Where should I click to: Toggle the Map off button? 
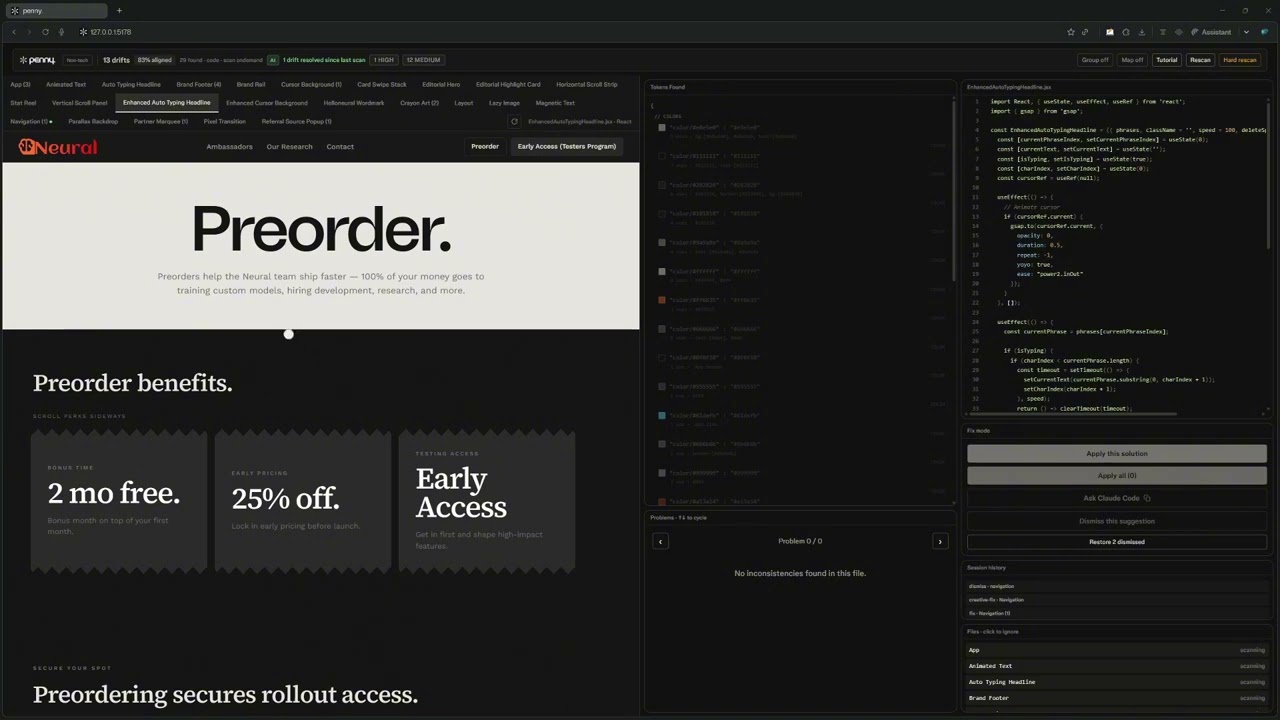tap(1132, 60)
